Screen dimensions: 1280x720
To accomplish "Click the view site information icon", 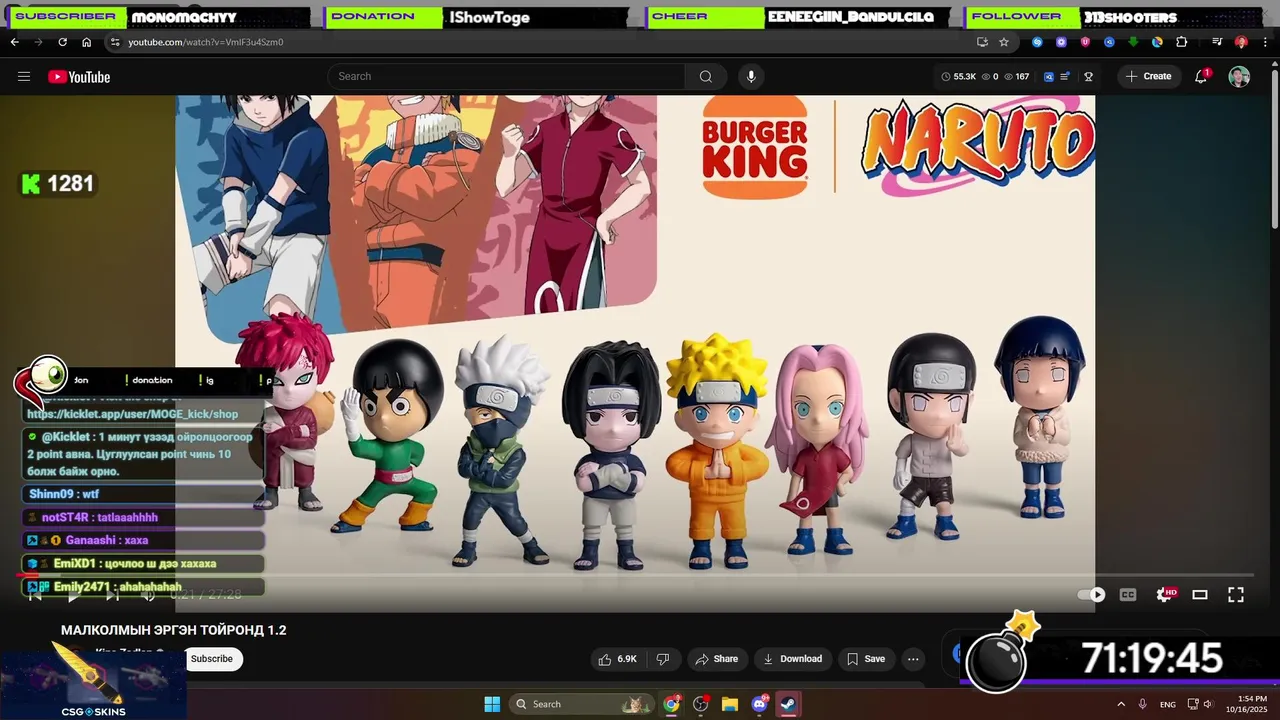I will click(115, 42).
